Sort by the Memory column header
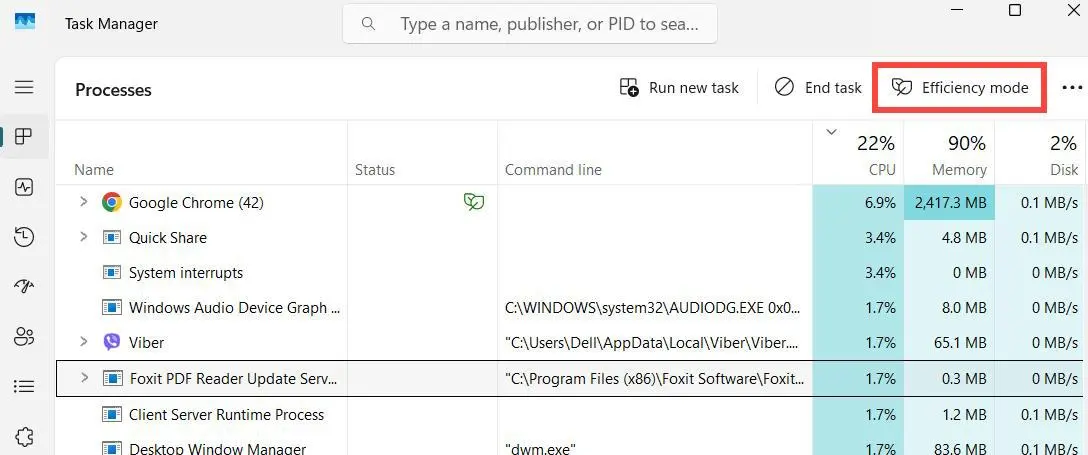The width and height of the screenshot is (1088, 455). 949,155
